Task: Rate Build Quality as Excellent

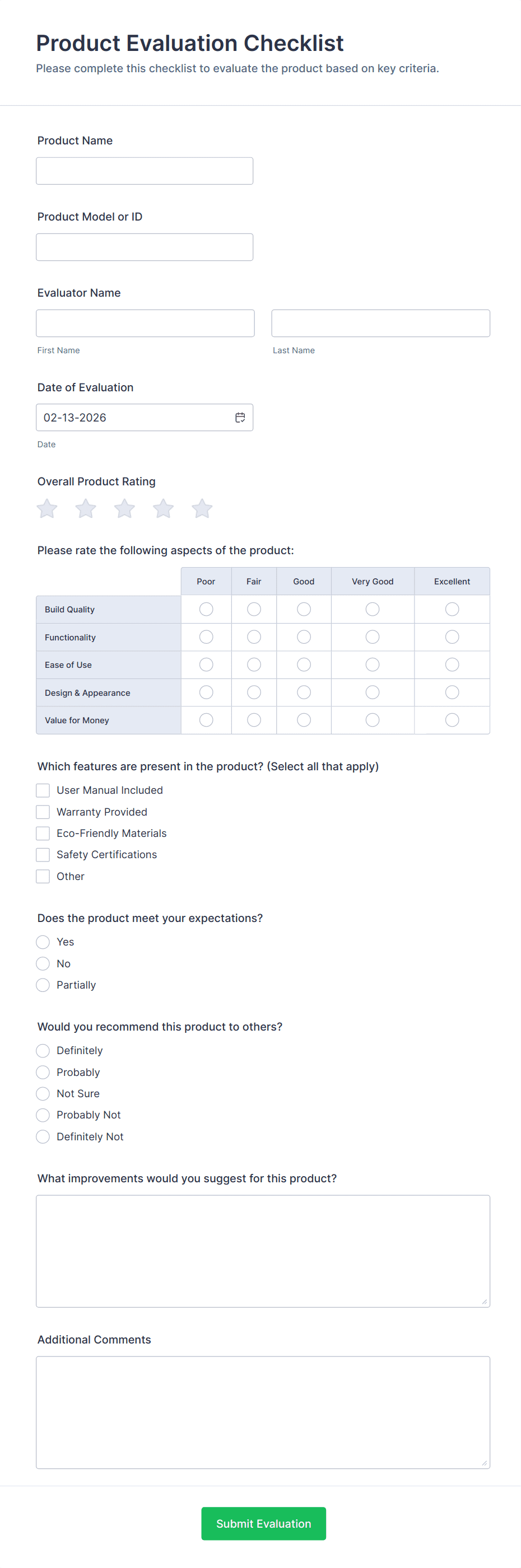Action: pos(452,609)
